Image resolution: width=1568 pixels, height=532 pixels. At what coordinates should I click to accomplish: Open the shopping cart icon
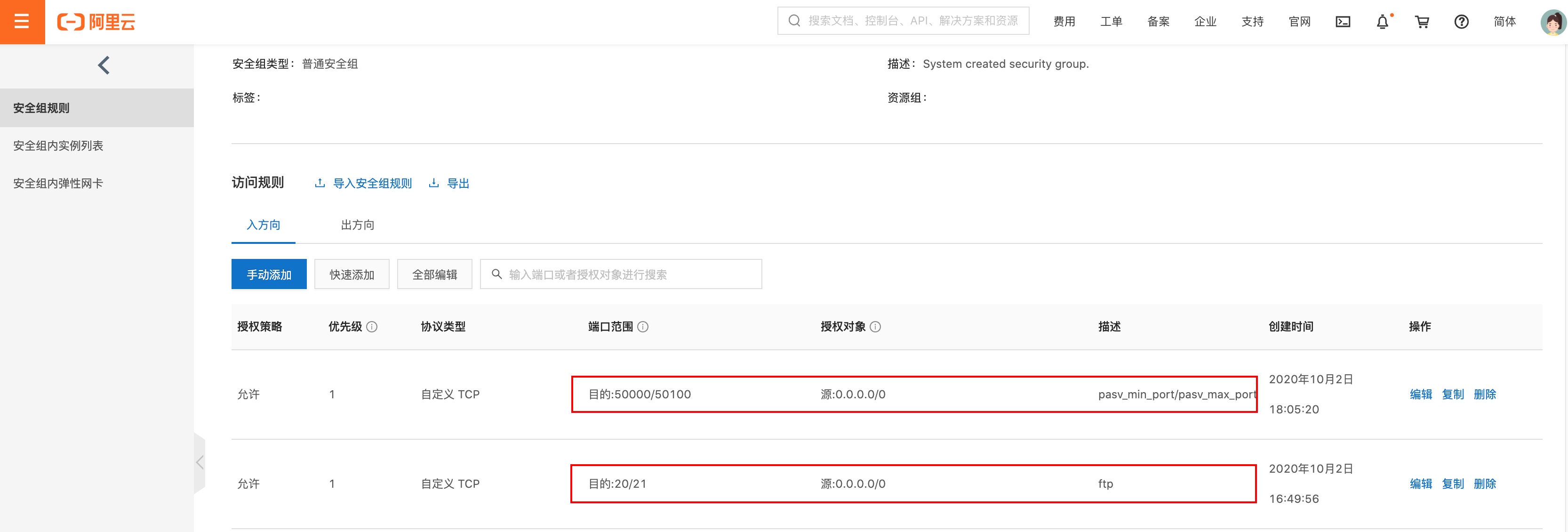pyautogui.click(x=1422, y=22)
